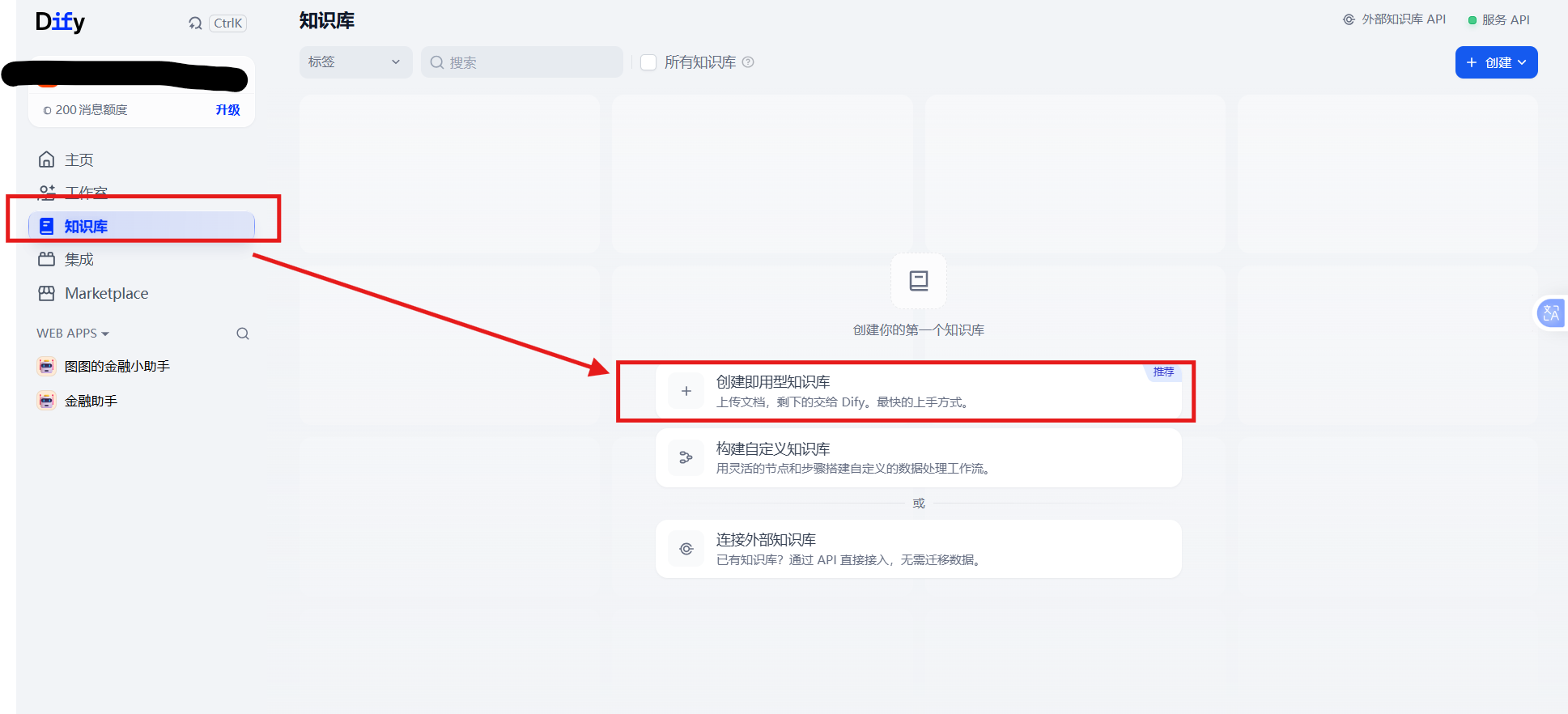The image size is (1568, 714).
Task: Click the WEB APPS search magnifier icon
Action: pyautogui.click(x=243, y=334)
